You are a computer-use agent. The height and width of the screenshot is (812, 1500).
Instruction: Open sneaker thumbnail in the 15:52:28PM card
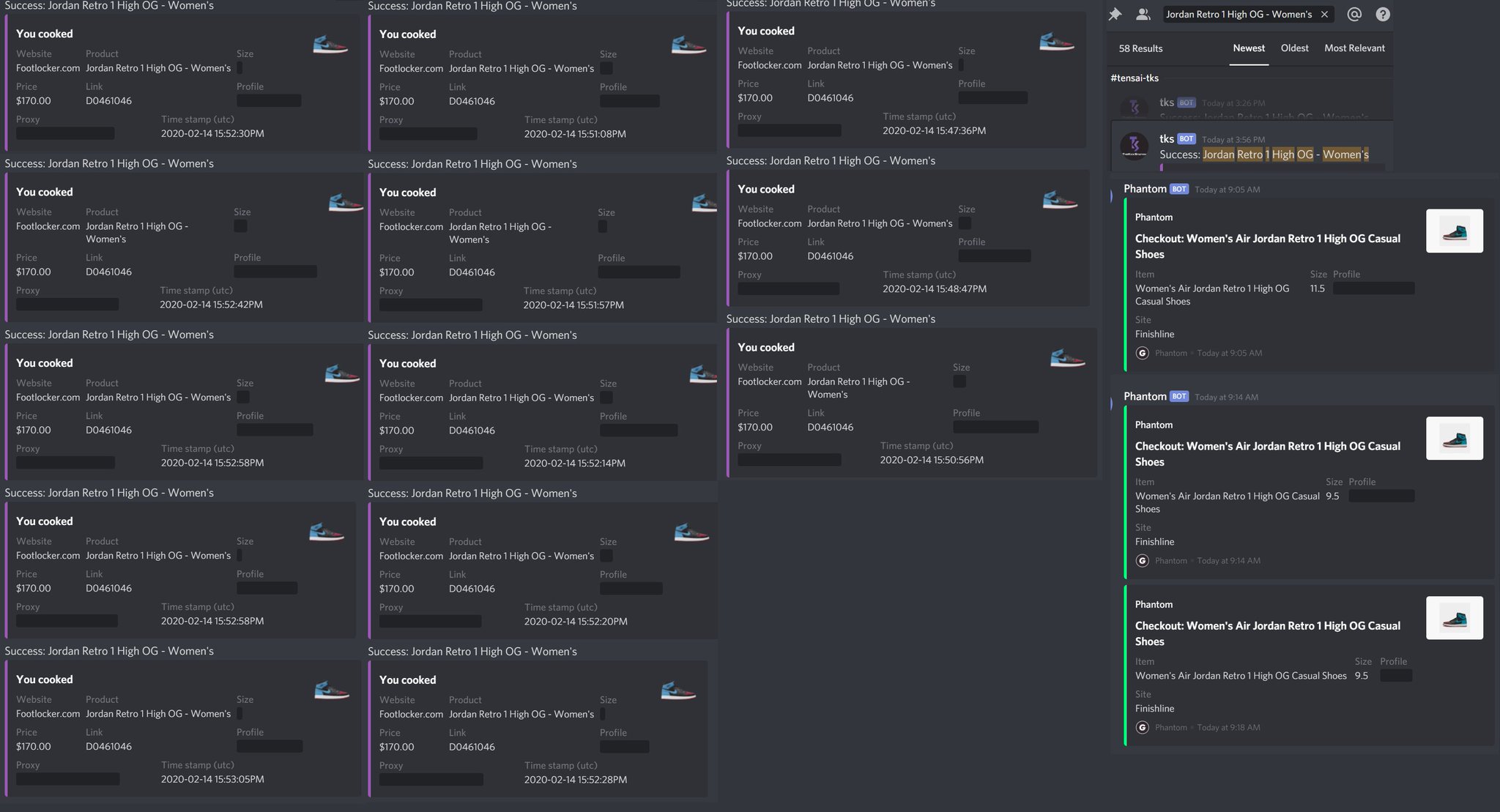tap(678, 690)
